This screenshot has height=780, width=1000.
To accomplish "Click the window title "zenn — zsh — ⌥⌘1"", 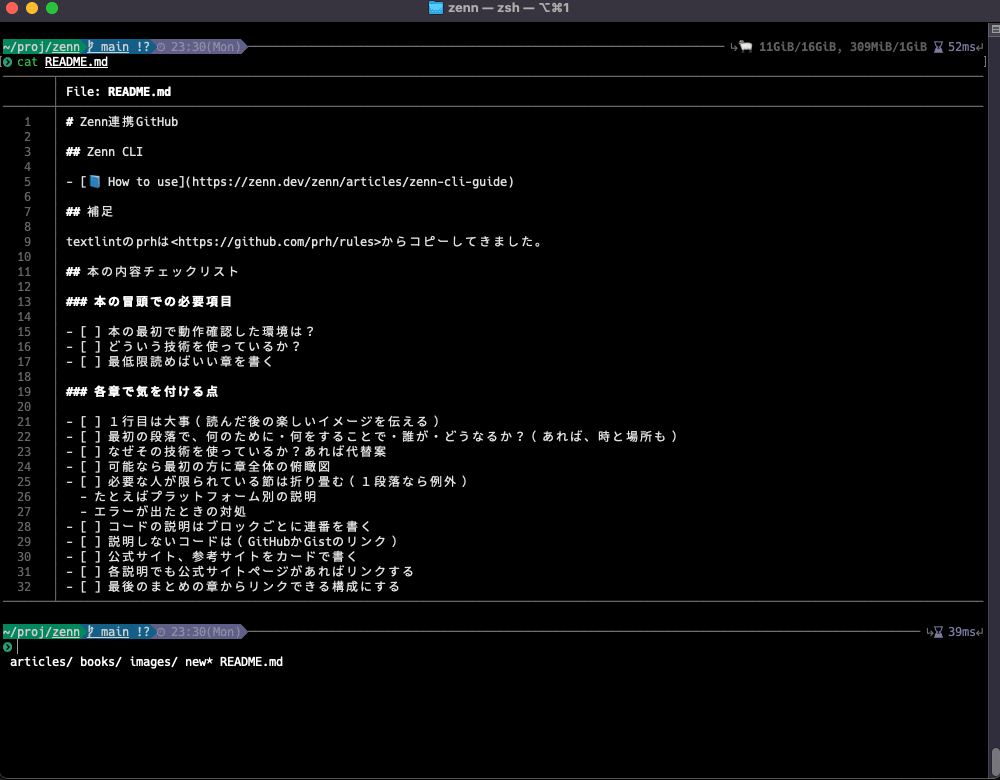I will (x=508, y=8).
